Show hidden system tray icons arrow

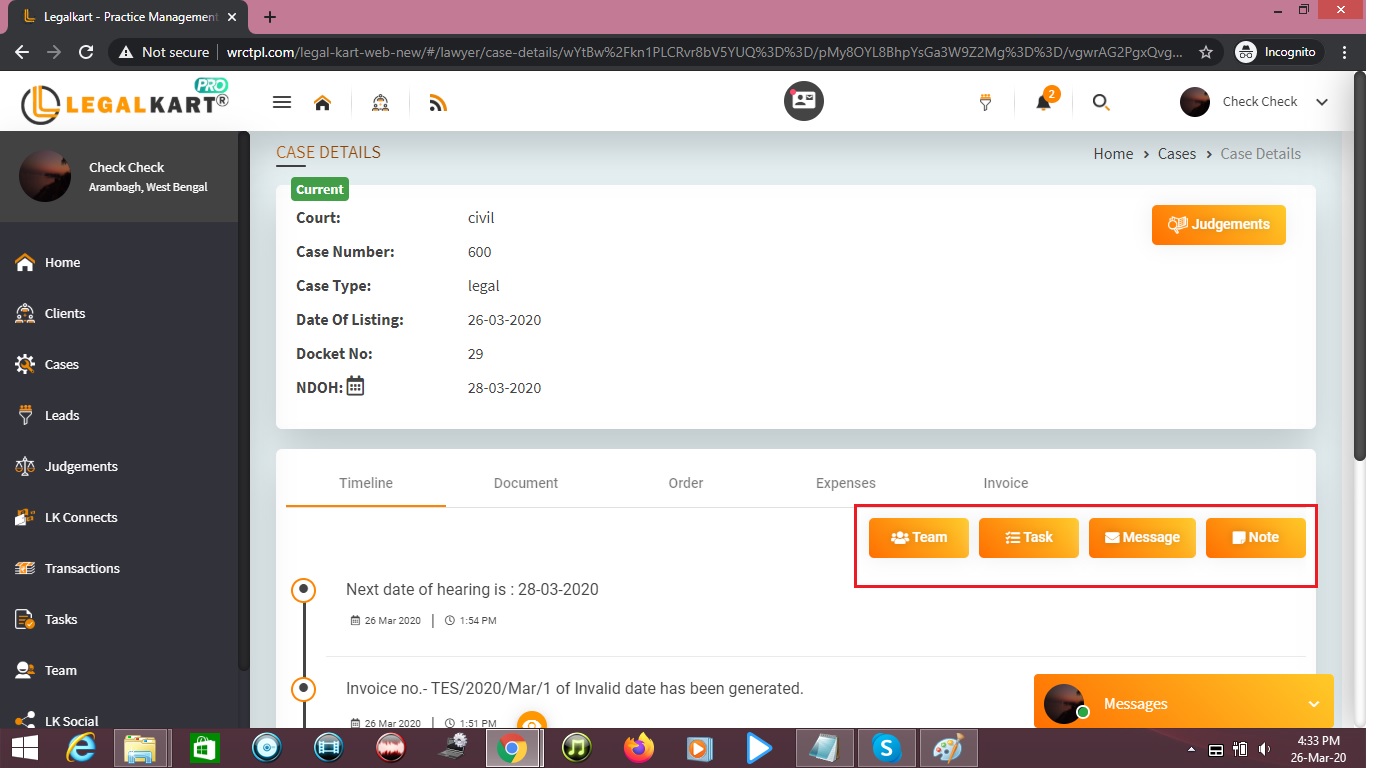pyautogui.click(x=1191, y=749)
